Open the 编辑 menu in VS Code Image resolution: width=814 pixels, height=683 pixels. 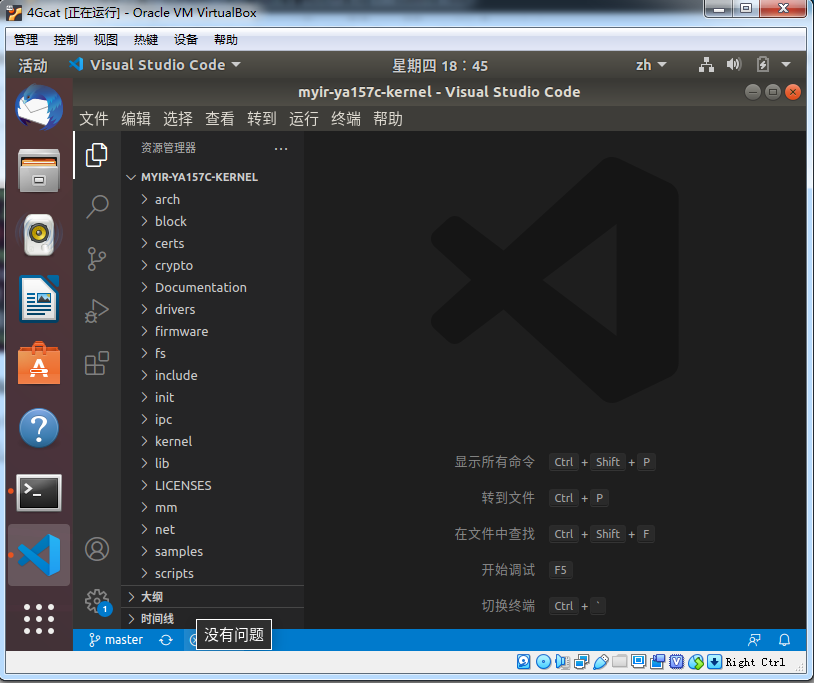coord(136,119)
